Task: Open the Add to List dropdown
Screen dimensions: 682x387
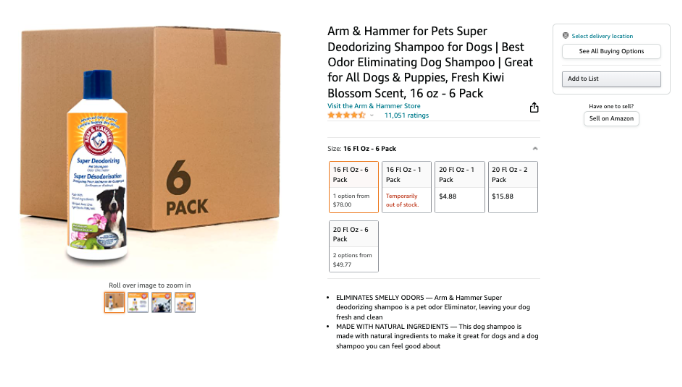Action: [611, 79]
